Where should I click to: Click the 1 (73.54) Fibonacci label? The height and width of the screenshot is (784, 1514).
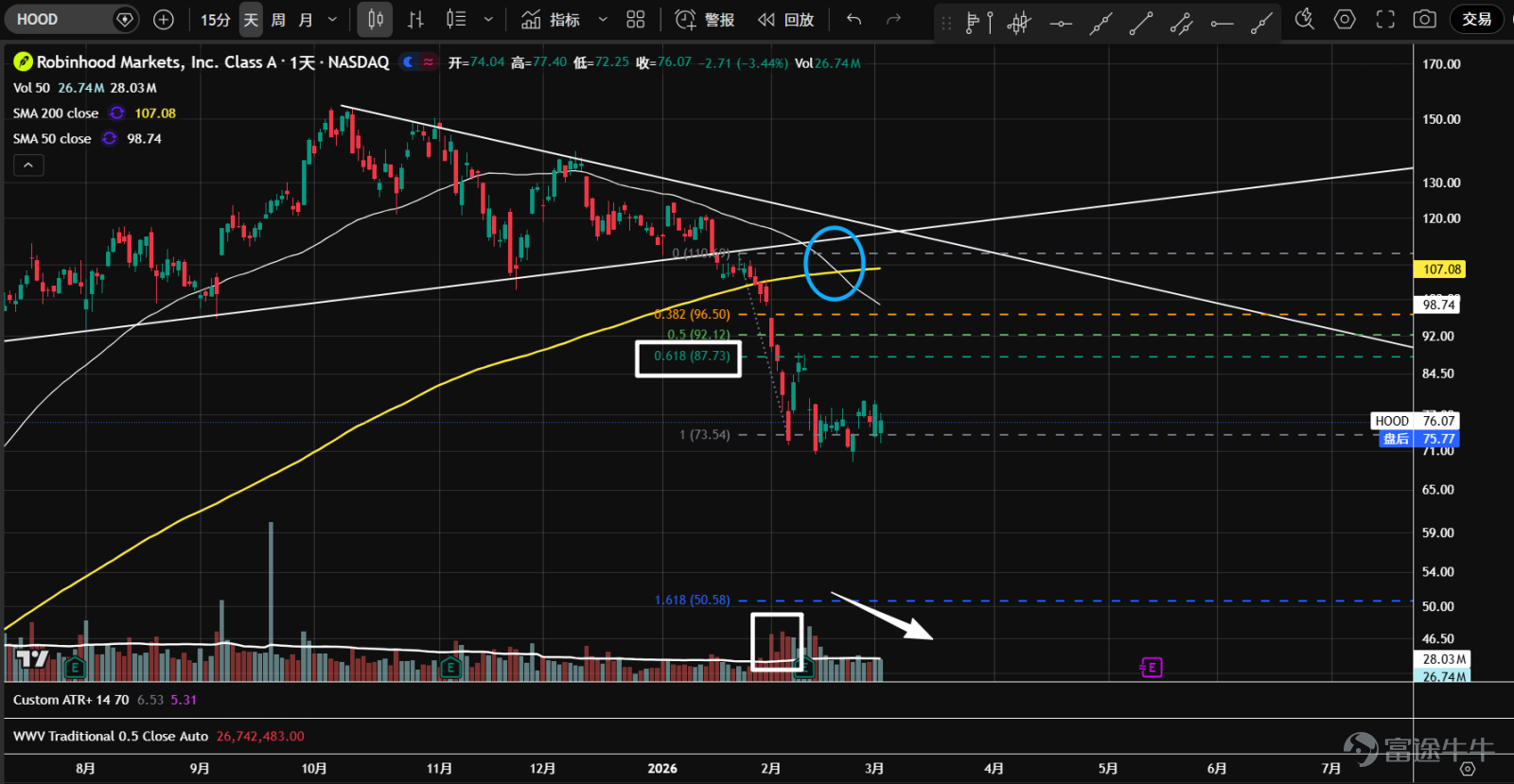point(705,435)
